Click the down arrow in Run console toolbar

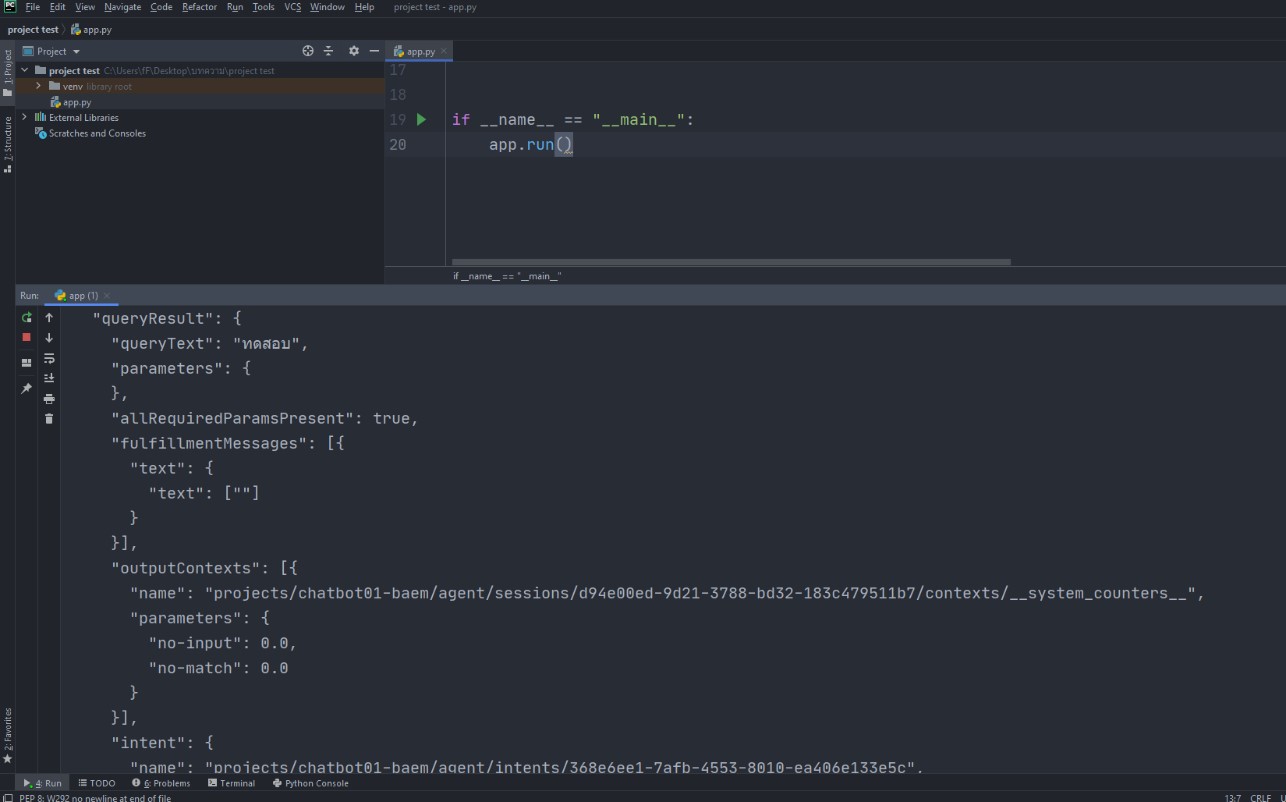pos(49,337)
